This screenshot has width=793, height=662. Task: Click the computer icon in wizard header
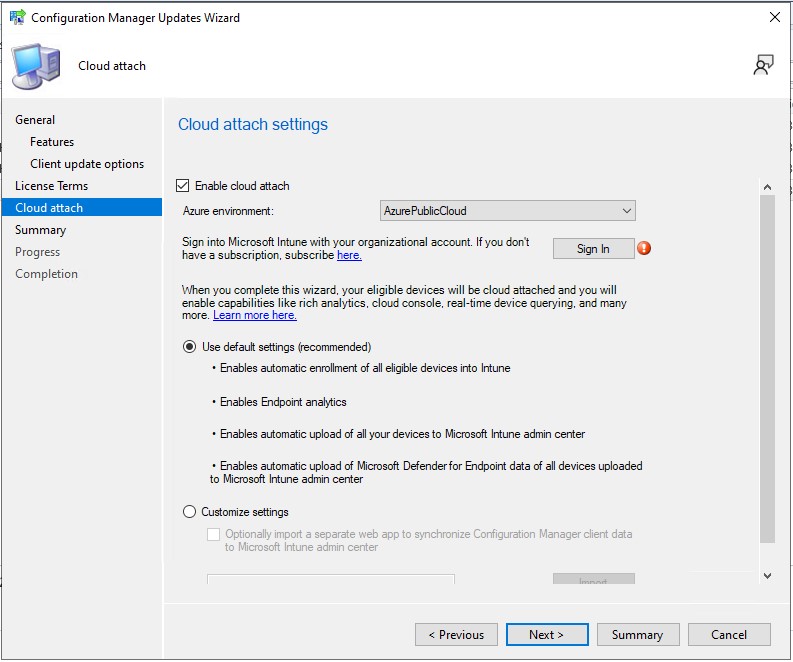coord(35,66)
